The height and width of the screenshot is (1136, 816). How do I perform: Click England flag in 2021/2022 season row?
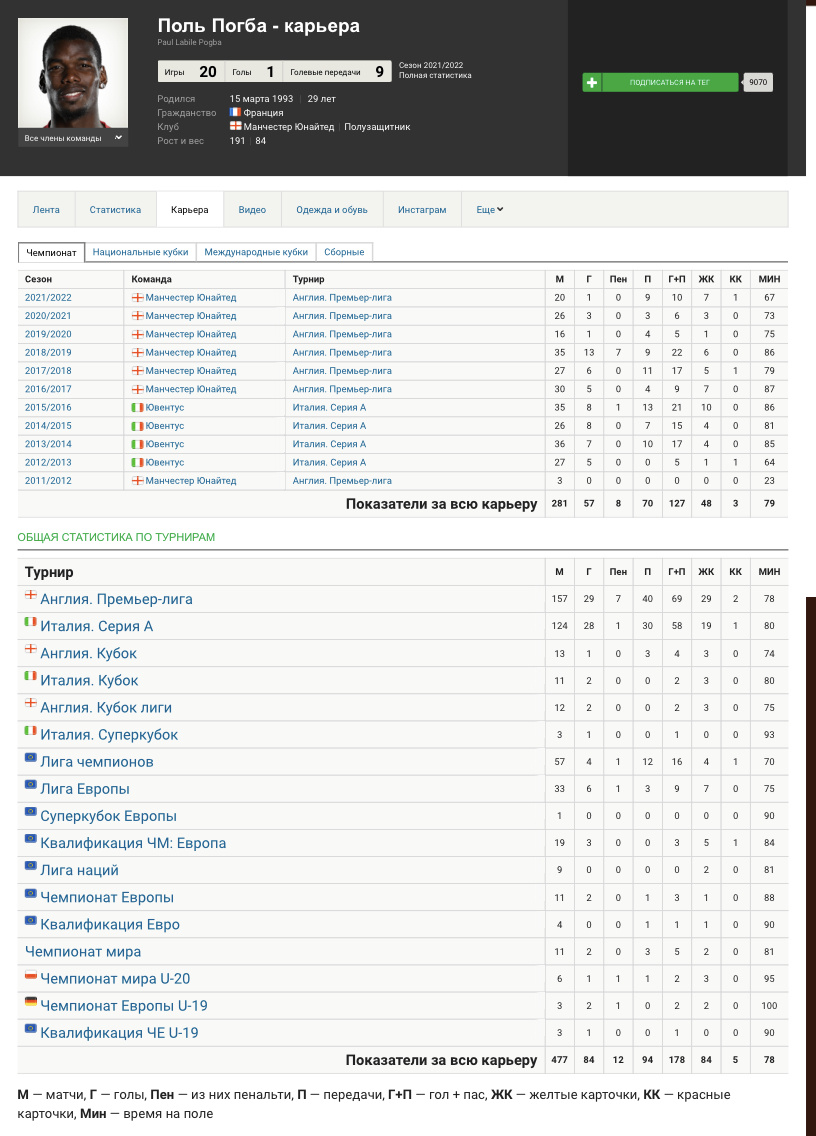point(137,298)
